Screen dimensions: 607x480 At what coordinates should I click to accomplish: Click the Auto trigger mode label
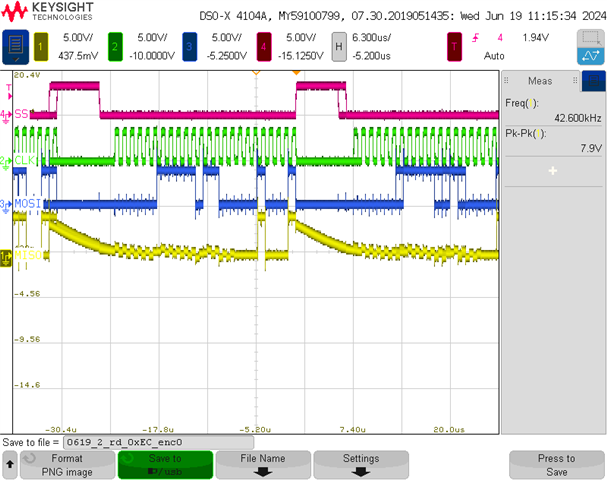(494, 56)
